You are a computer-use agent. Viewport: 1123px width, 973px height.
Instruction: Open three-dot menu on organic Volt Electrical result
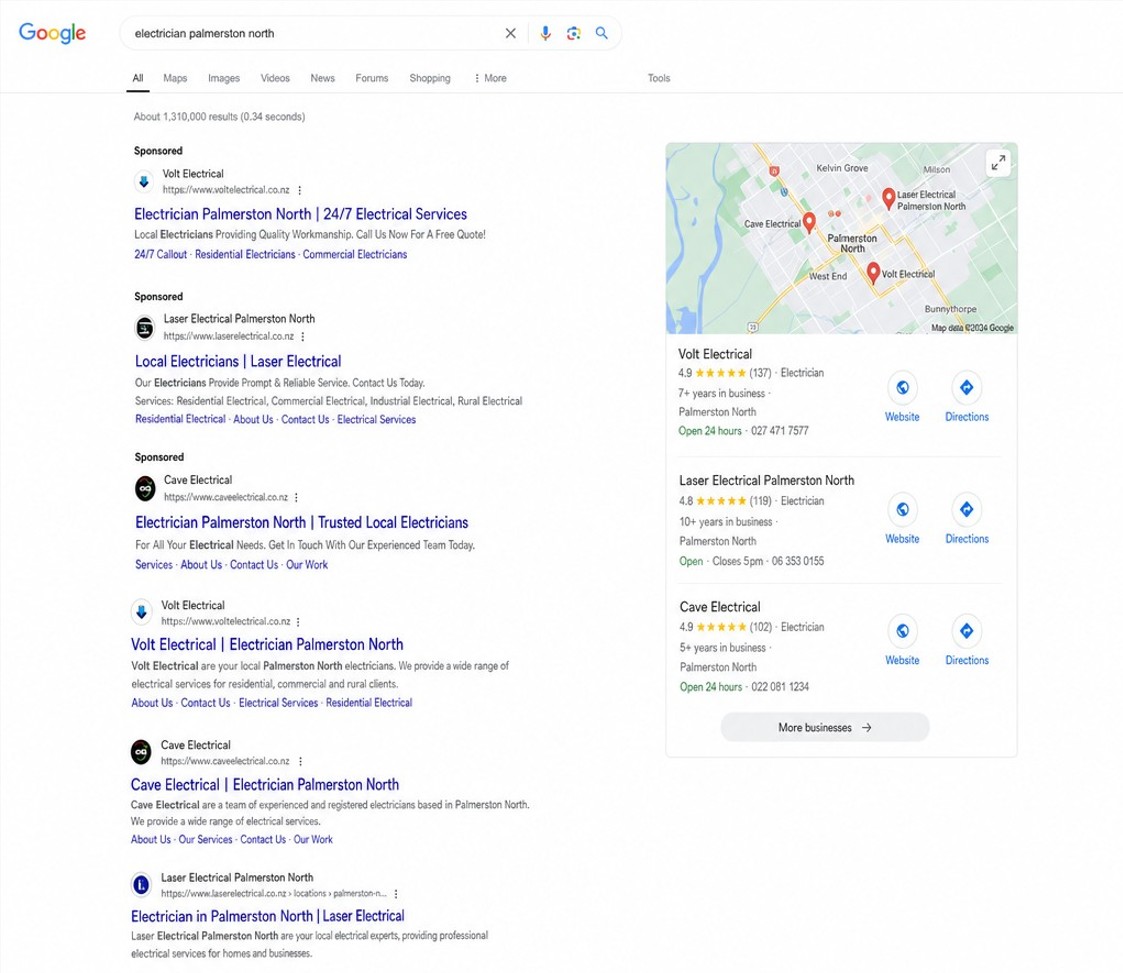298,622
